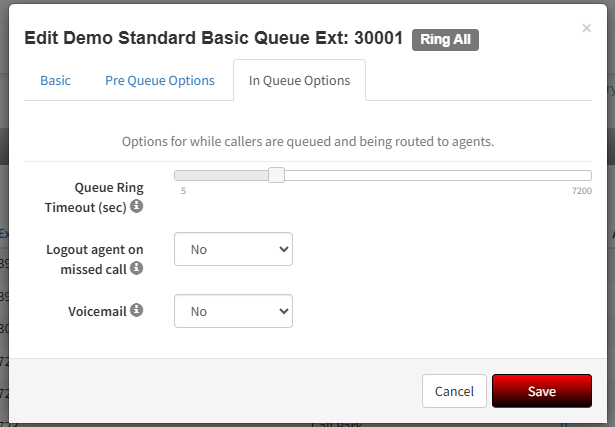The width and height of the screenshot is (615, 427).
Task: Click the info icon beside Queue Ring Timeout
Action: click(x=136, y=206)
